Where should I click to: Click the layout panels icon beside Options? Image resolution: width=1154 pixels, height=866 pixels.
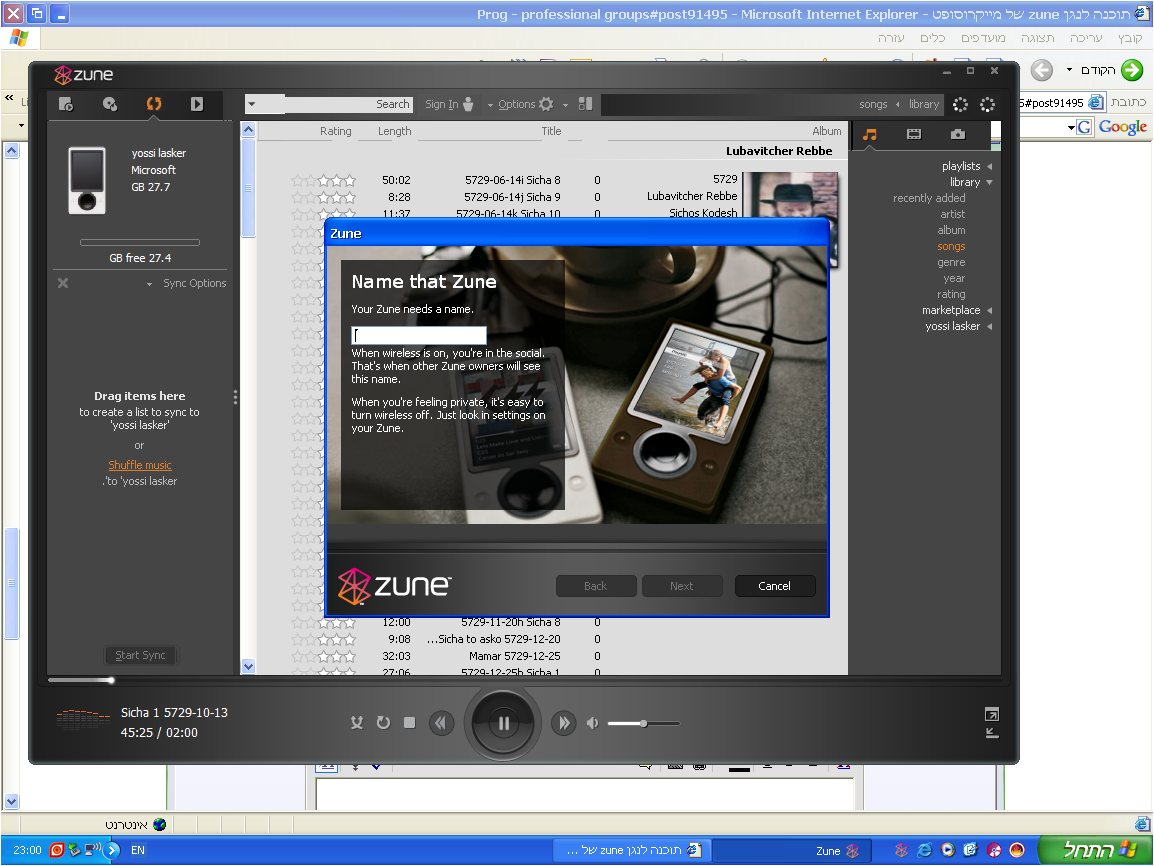(585, 104)
